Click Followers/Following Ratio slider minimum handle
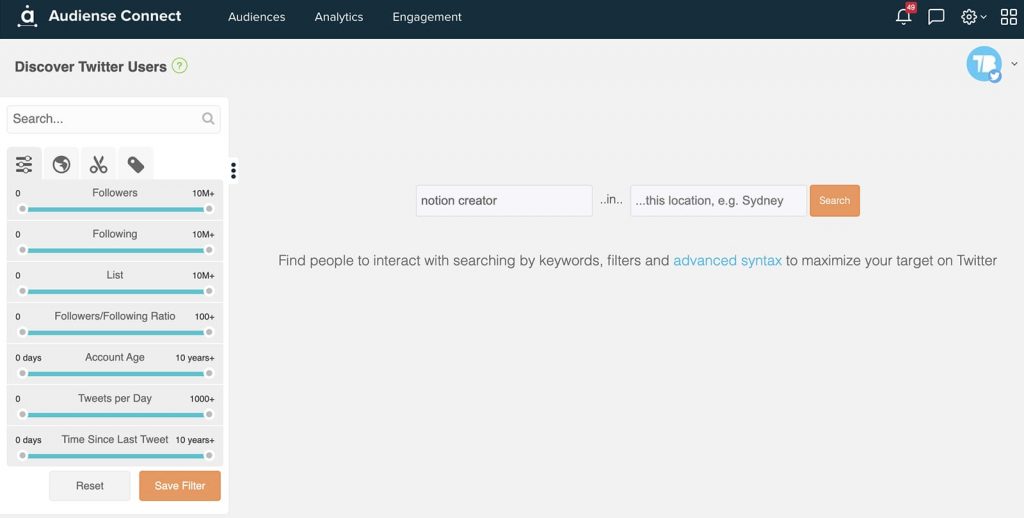Image resolution: width=1024 pixels, height=518 pixels. (22, 332)
